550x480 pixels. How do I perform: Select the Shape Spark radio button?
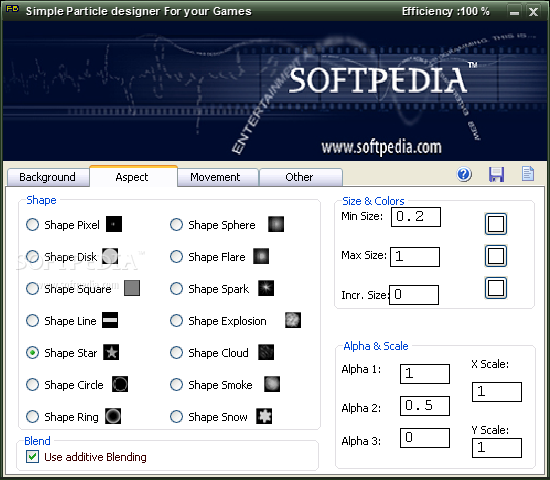pos(176,288)
